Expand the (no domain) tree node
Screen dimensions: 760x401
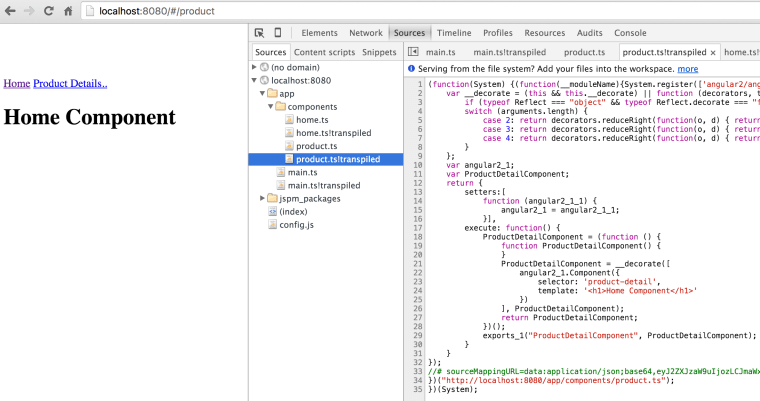pos(254,67)
